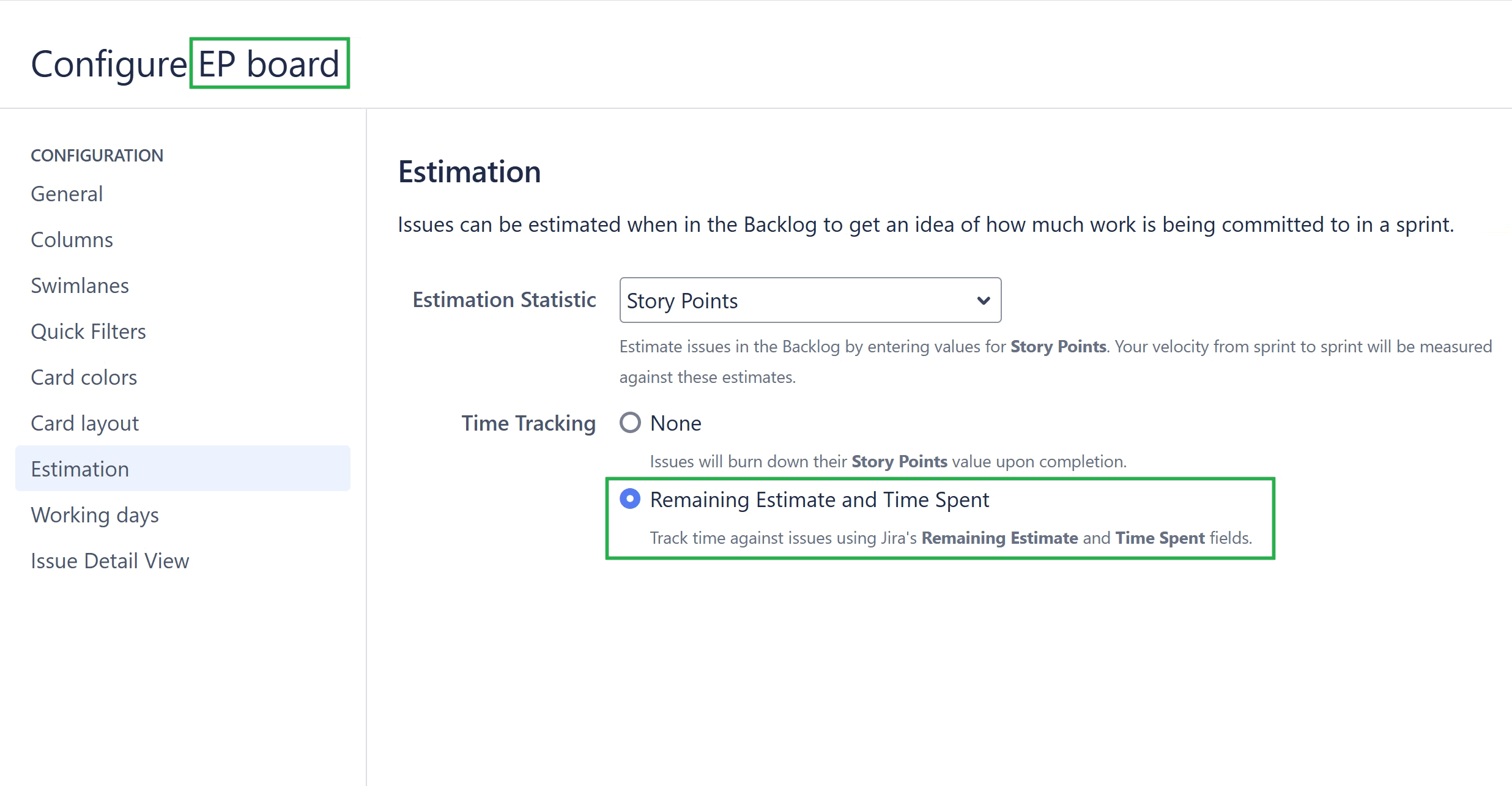
Task: Click the 'Issues will burn down' hint text
Action: [x=888, y=461]
